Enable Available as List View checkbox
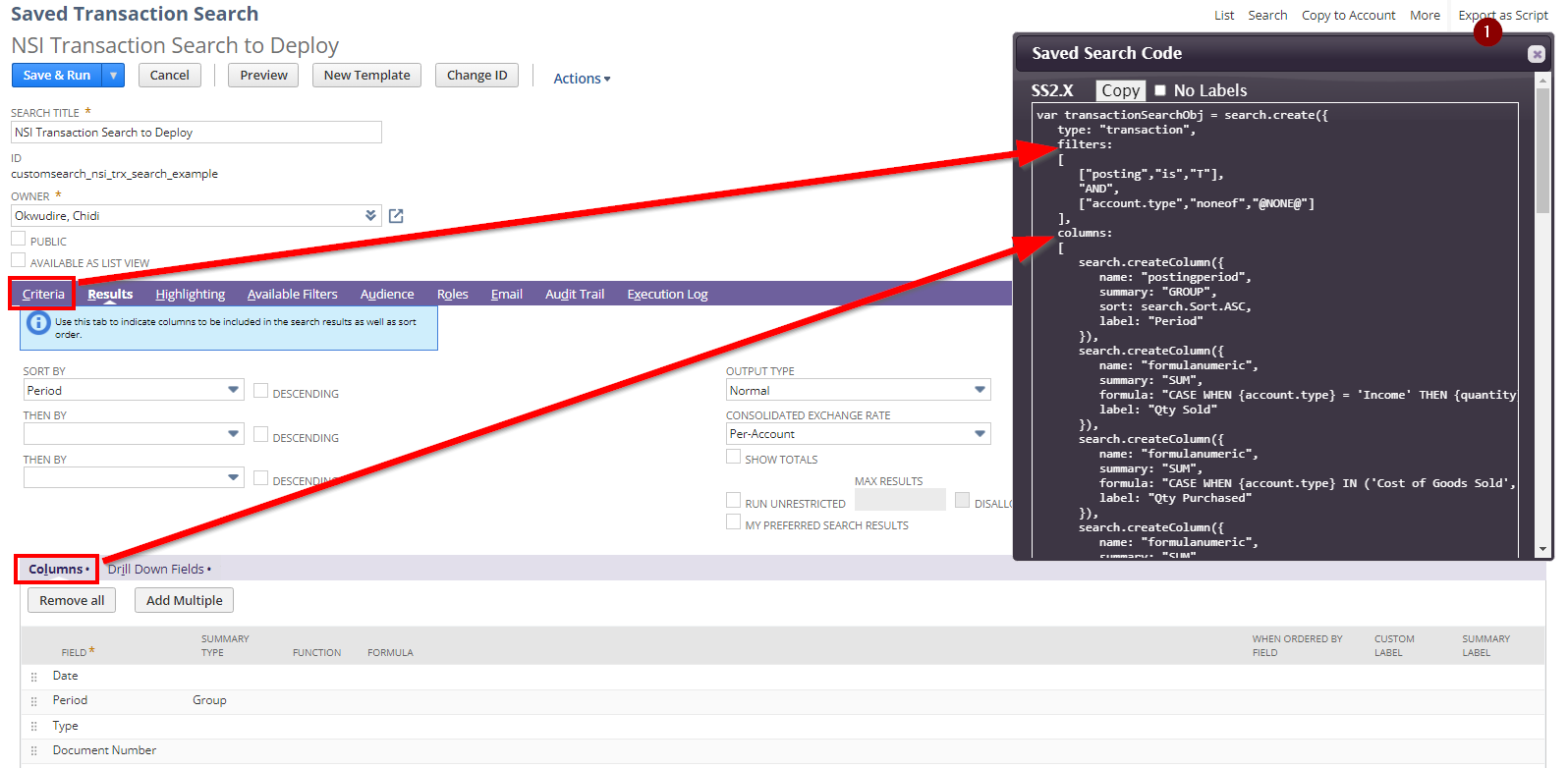Screen dimensions: 1568x768 coord(18,260)
